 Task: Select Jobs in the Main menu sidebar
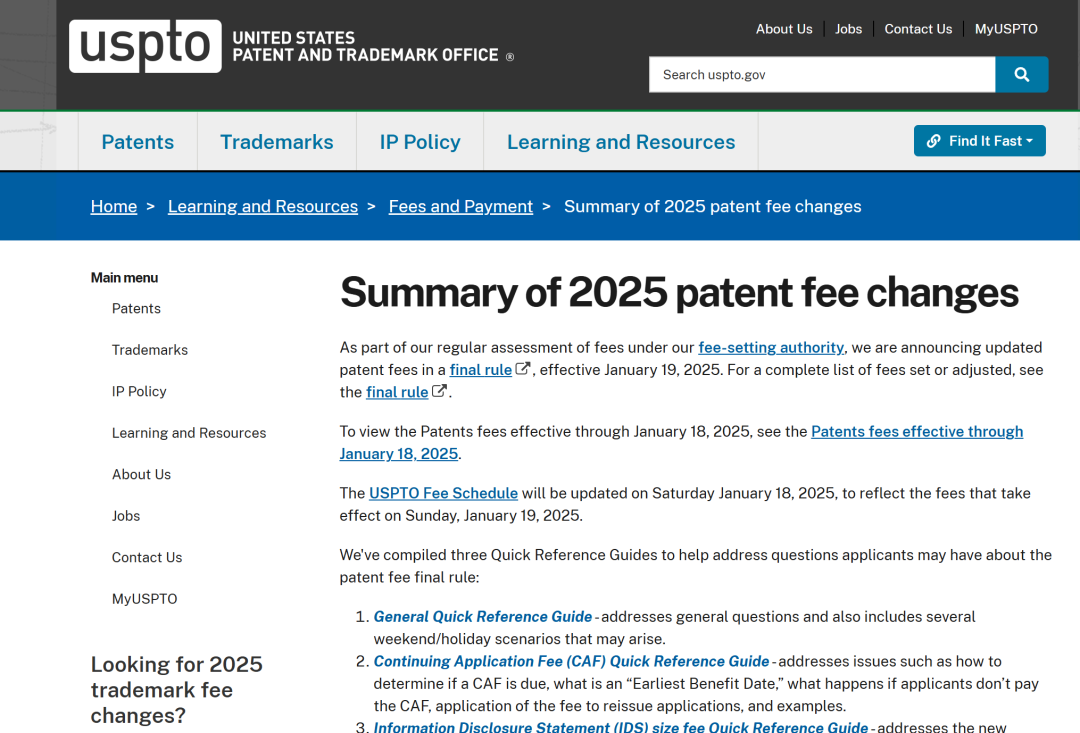point(126,516)
